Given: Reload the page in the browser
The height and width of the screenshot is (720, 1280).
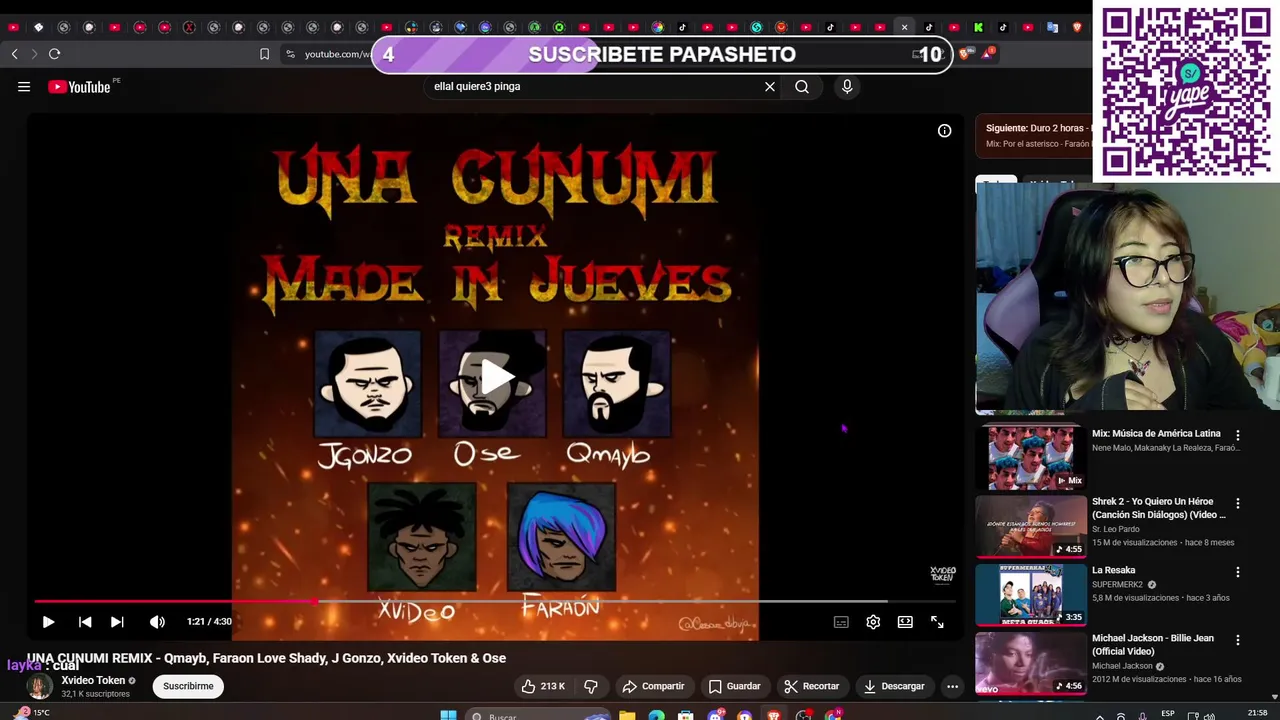Looking at the screenshot, I should click(54, 54).
